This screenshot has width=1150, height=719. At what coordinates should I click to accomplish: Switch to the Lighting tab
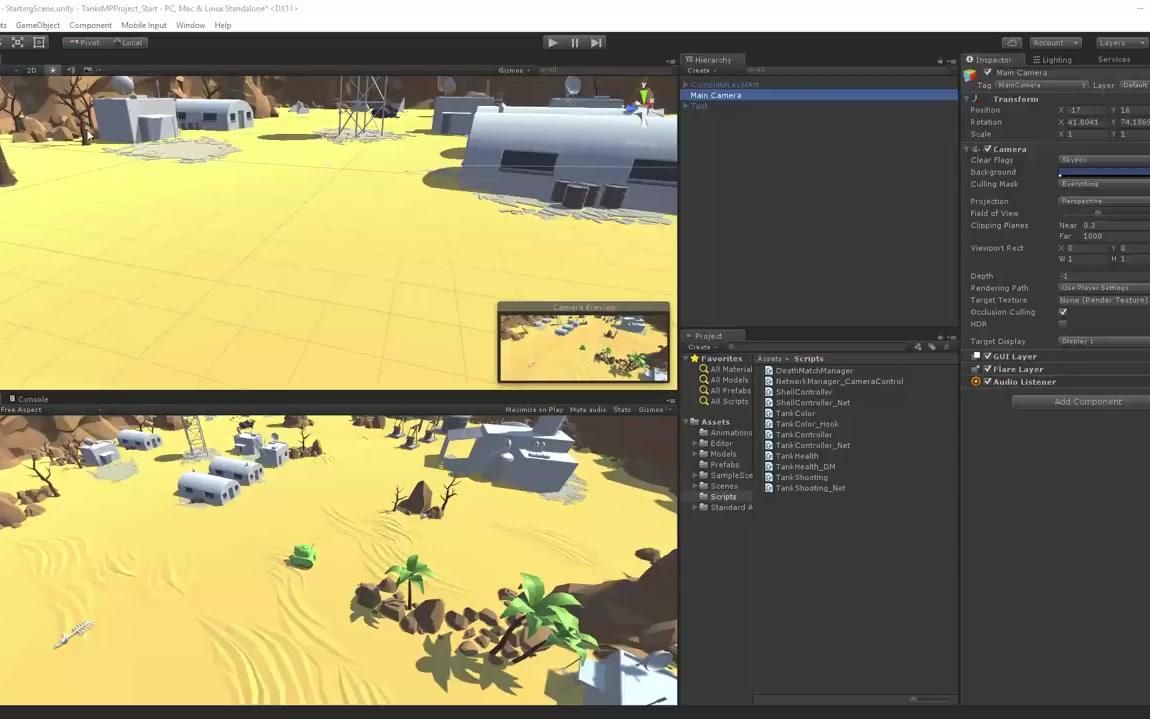click(x=1052, y=60)
